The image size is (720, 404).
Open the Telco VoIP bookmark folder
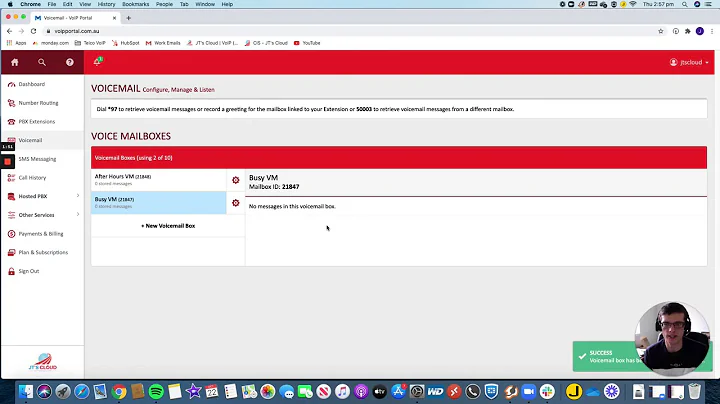90,43
